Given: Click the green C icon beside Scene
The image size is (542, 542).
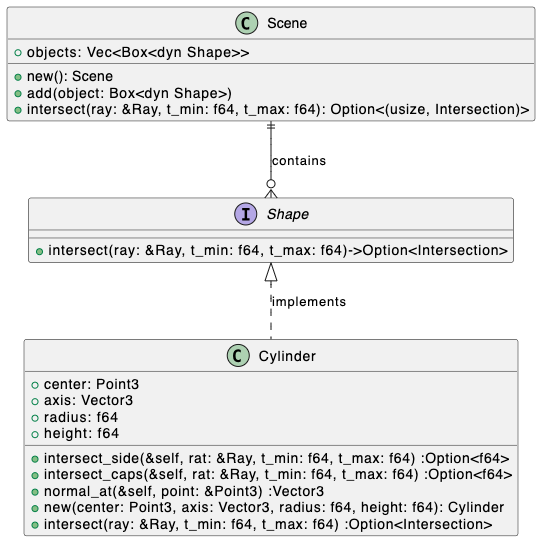Looking at the screenshot, I should [x=246, y=23].
